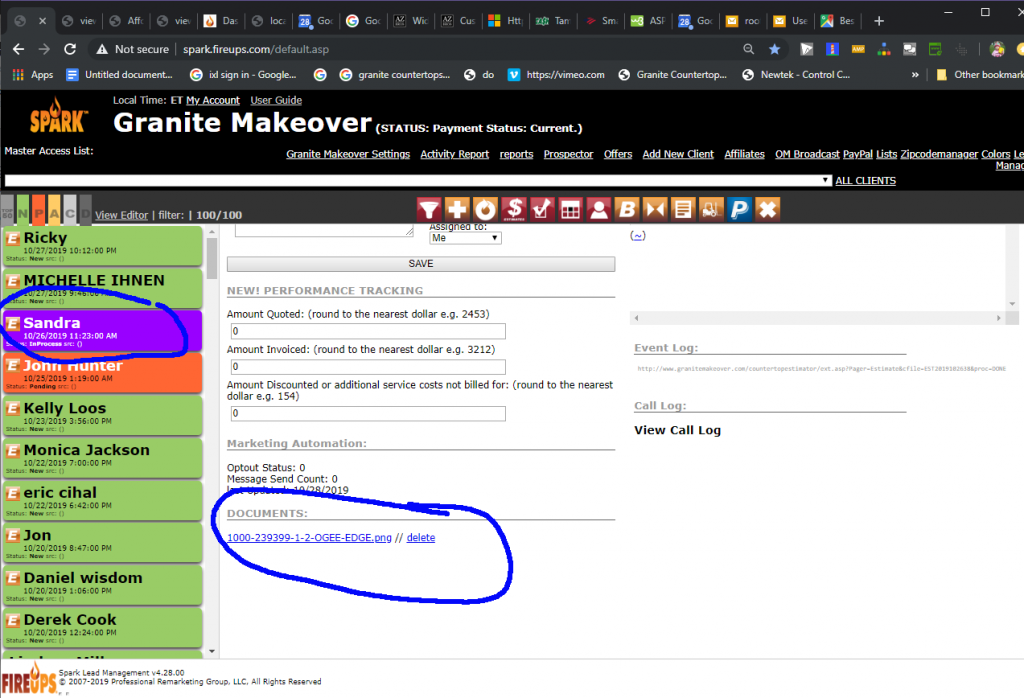Open the Chrome profile avatar
1024x698 pixels.
pyautogui.click(x=997, y=49)
